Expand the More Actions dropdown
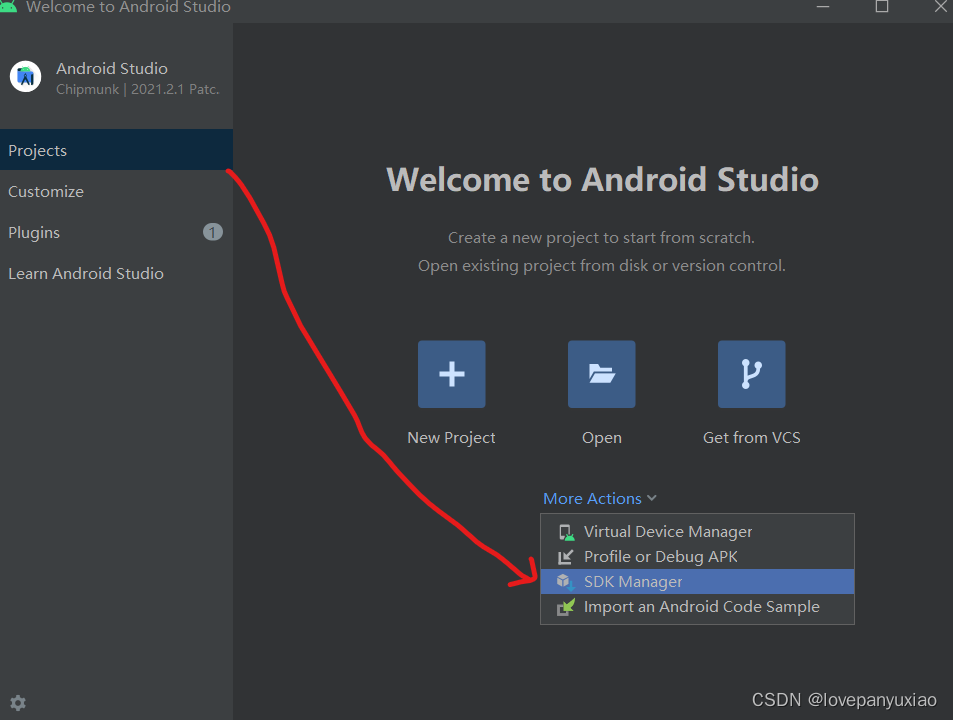The height and width of the screenshot is (720, 953). (x=600, y=499)
